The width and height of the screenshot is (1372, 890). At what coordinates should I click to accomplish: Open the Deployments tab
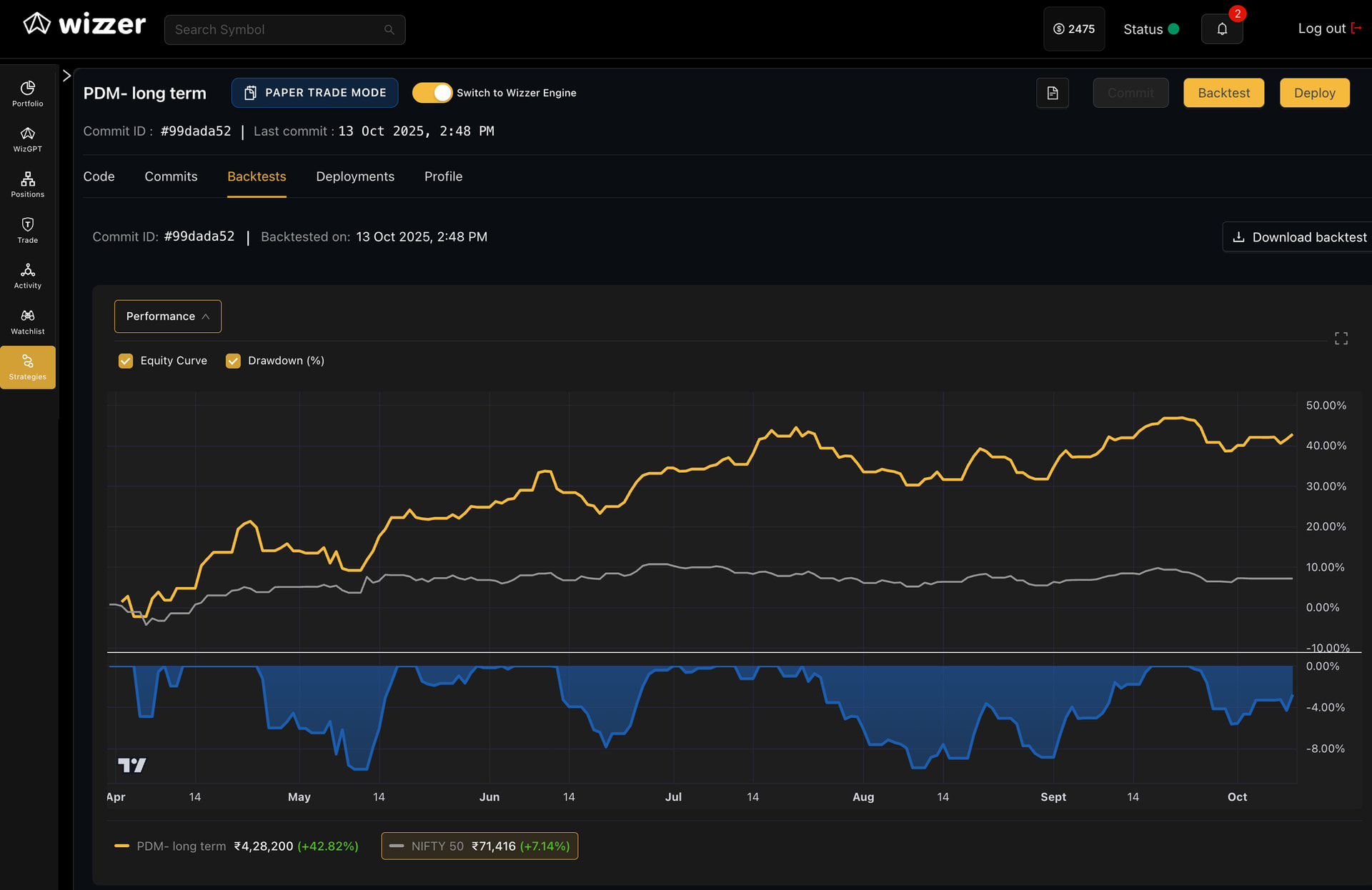click(355, 176)
